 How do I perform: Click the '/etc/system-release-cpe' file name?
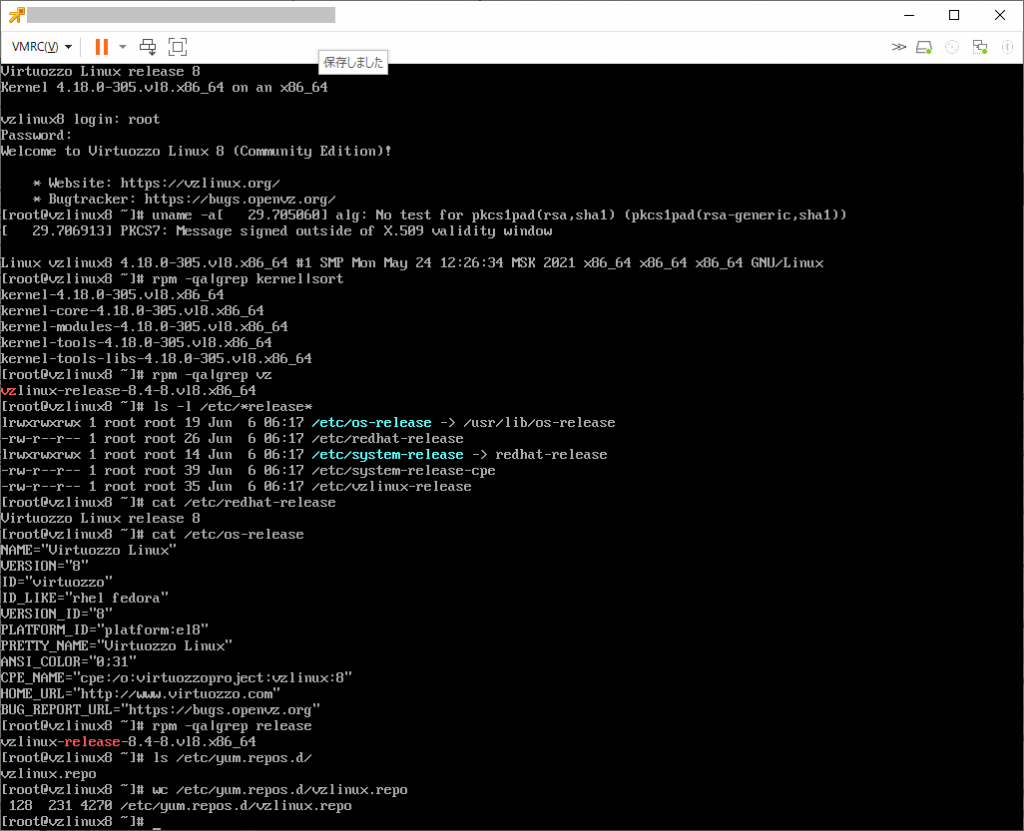(404, 470)
